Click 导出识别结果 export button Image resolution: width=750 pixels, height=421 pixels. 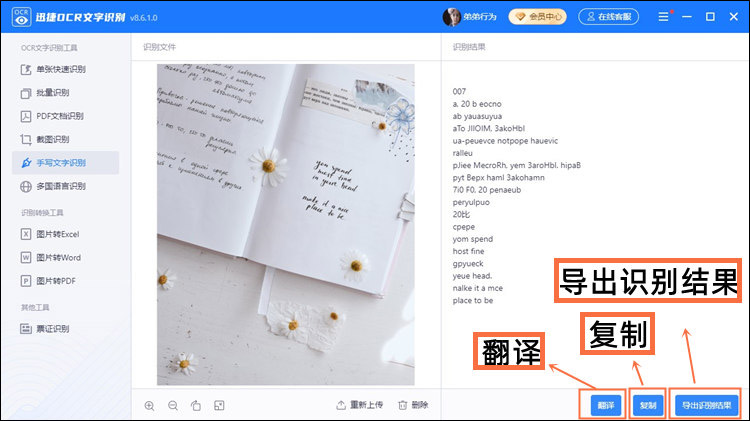click(x=706, y=405)
